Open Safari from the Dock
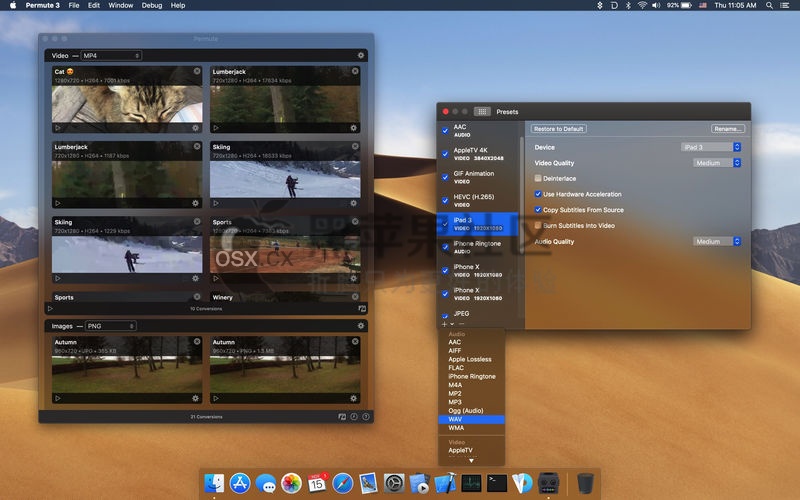Viewport: 800px width, 500px height. [342, 483]
